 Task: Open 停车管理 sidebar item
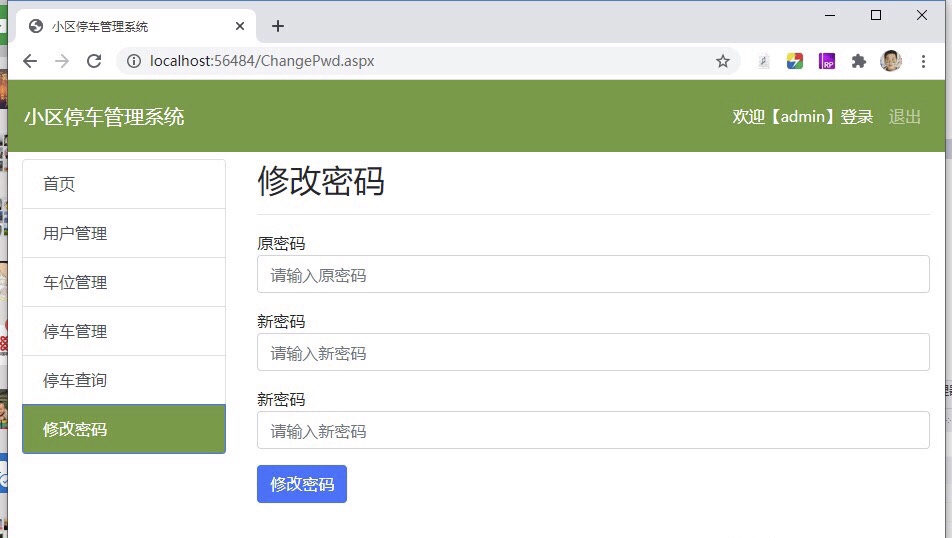pos(124,331)
